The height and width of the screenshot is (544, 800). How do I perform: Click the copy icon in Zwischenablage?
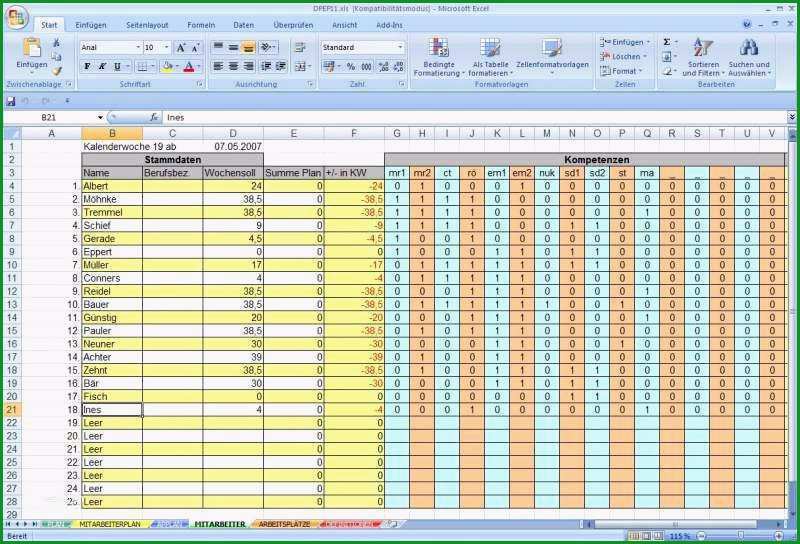56,57
